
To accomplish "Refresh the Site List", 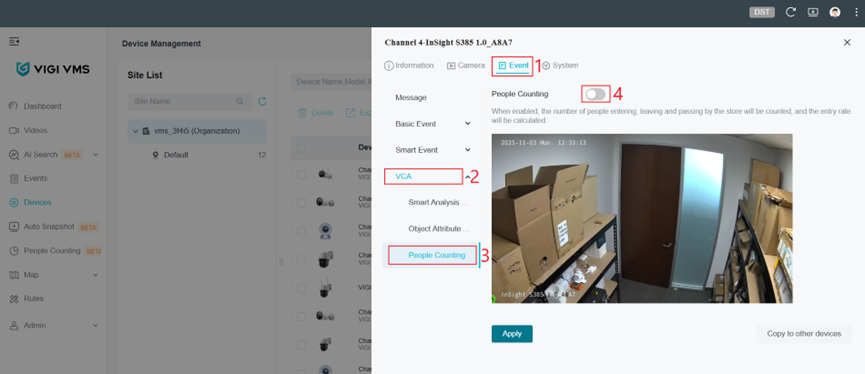I will pyautogui.click(x=263, y=101).
